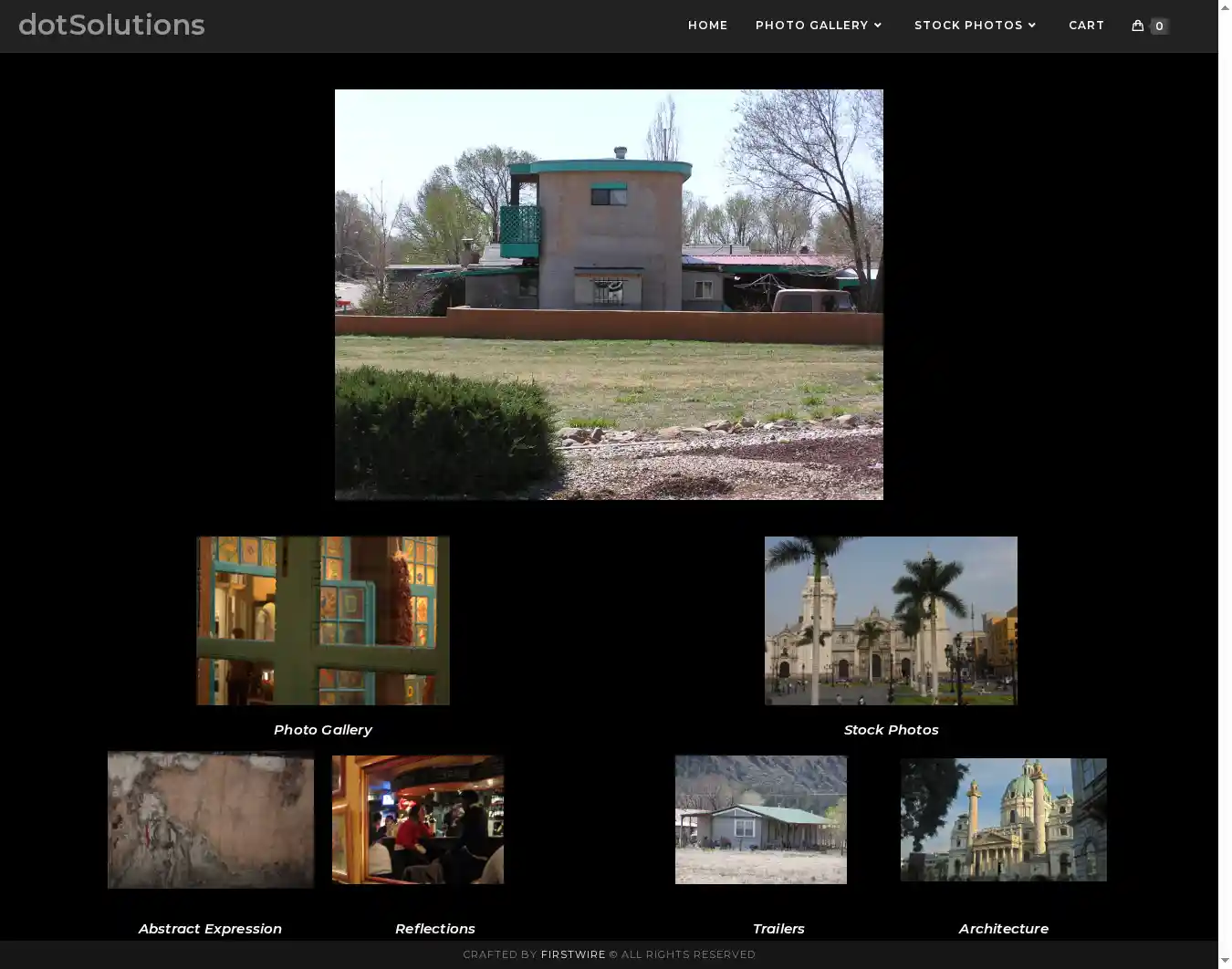Select the Reflections bar scene thumbnail
The width and height of the screenshot is (1232, 969).
click(417, 819)
